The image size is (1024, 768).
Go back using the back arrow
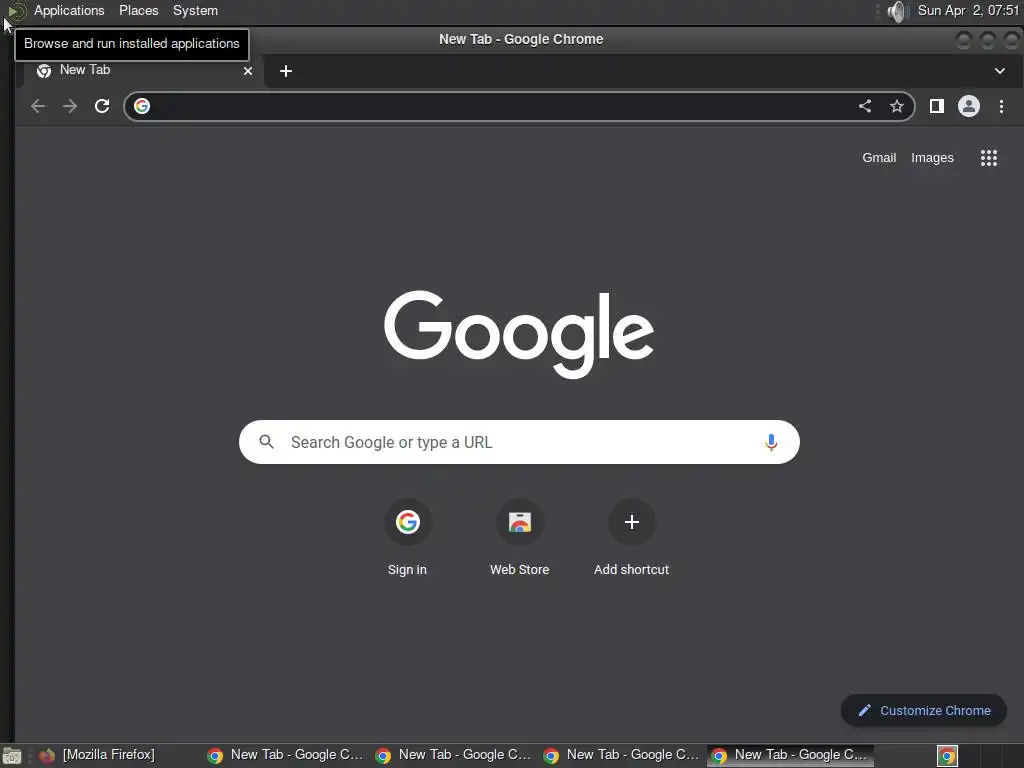(38, 106)
